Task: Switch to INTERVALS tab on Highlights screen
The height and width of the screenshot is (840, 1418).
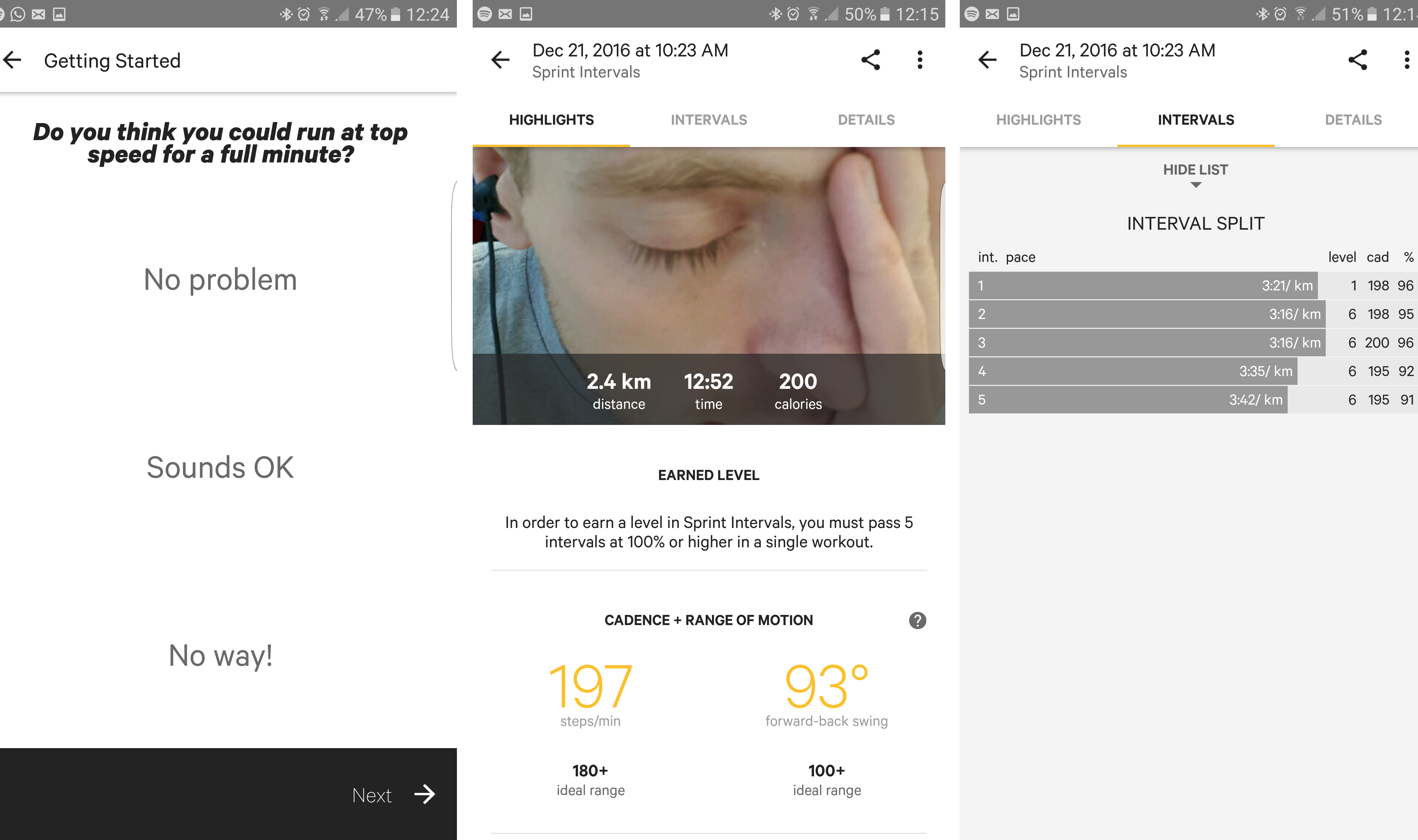Action: [709, 120]
